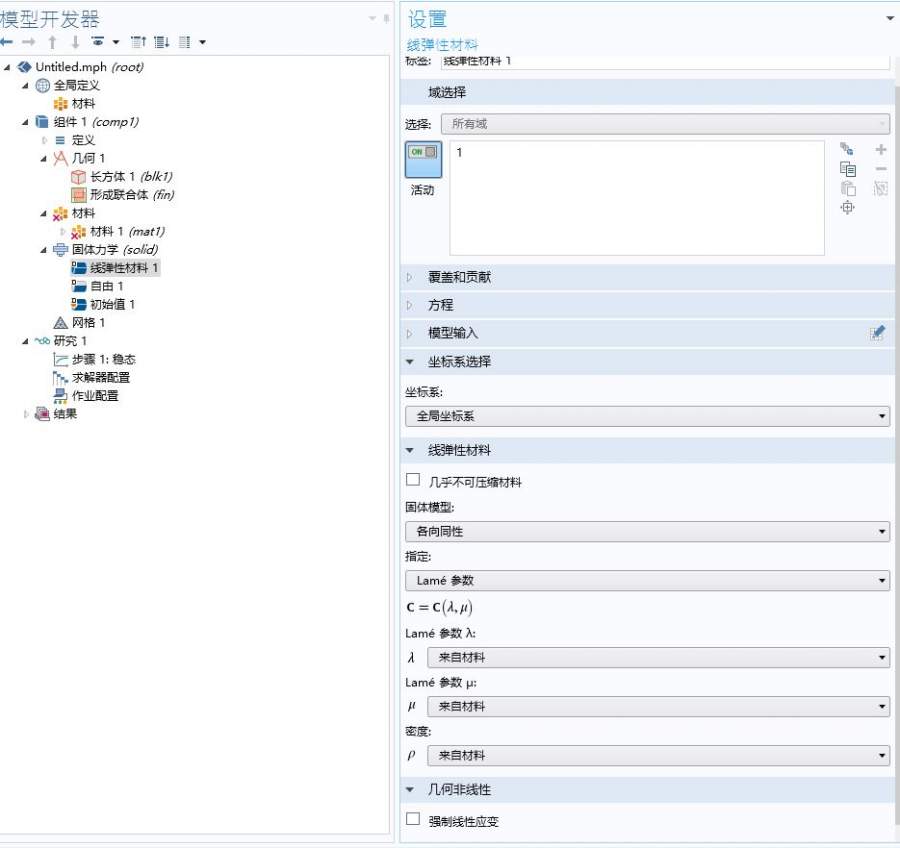Go forward with the right arrow toolbar icon

click(29, 42)
